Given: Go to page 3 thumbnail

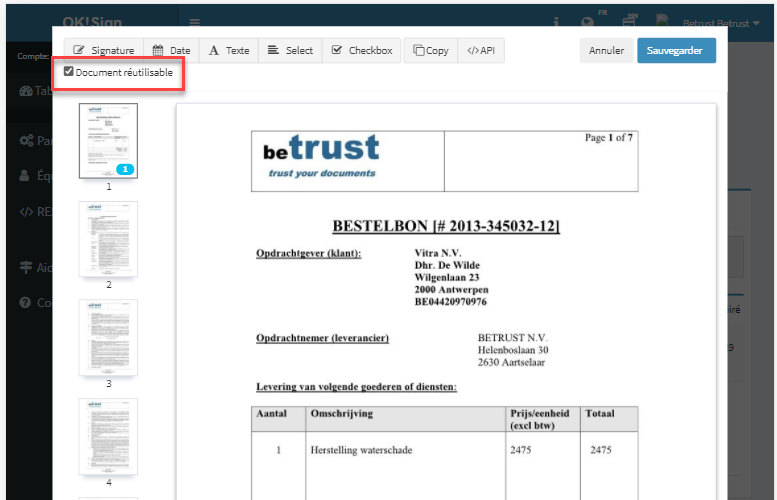Looking at the screenshot, I should click(109, 337).
